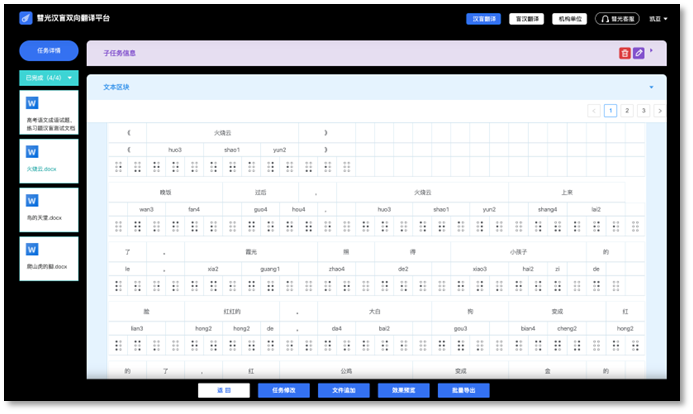This screenshot has height=414, width=693.
Task: Click the 批量导出 button
Action: (463, 391)
